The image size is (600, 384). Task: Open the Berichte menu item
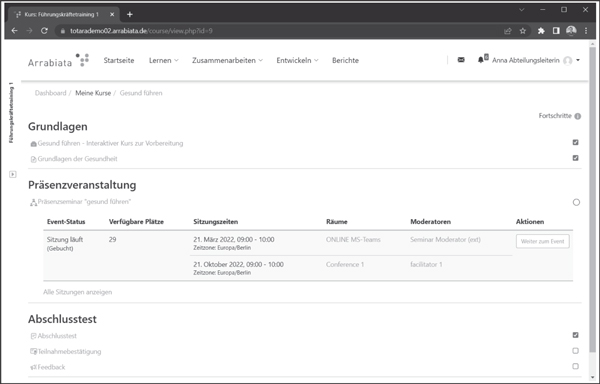coord(345,60)
